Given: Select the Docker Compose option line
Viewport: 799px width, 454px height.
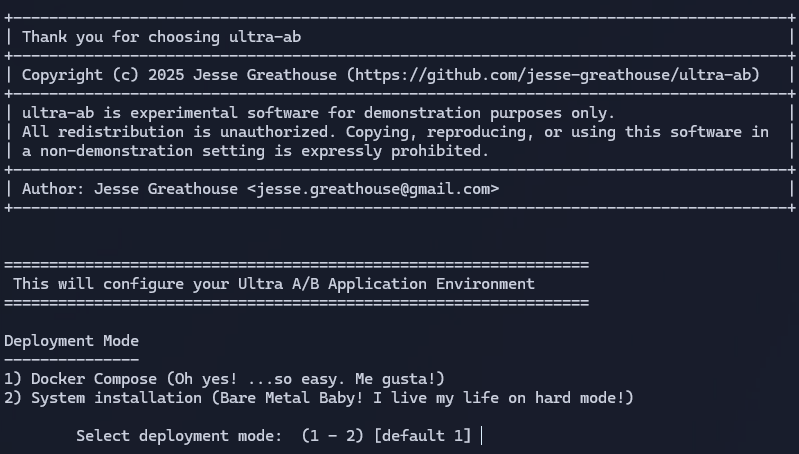Looking at the screenshot, I should tap(224, 379).
